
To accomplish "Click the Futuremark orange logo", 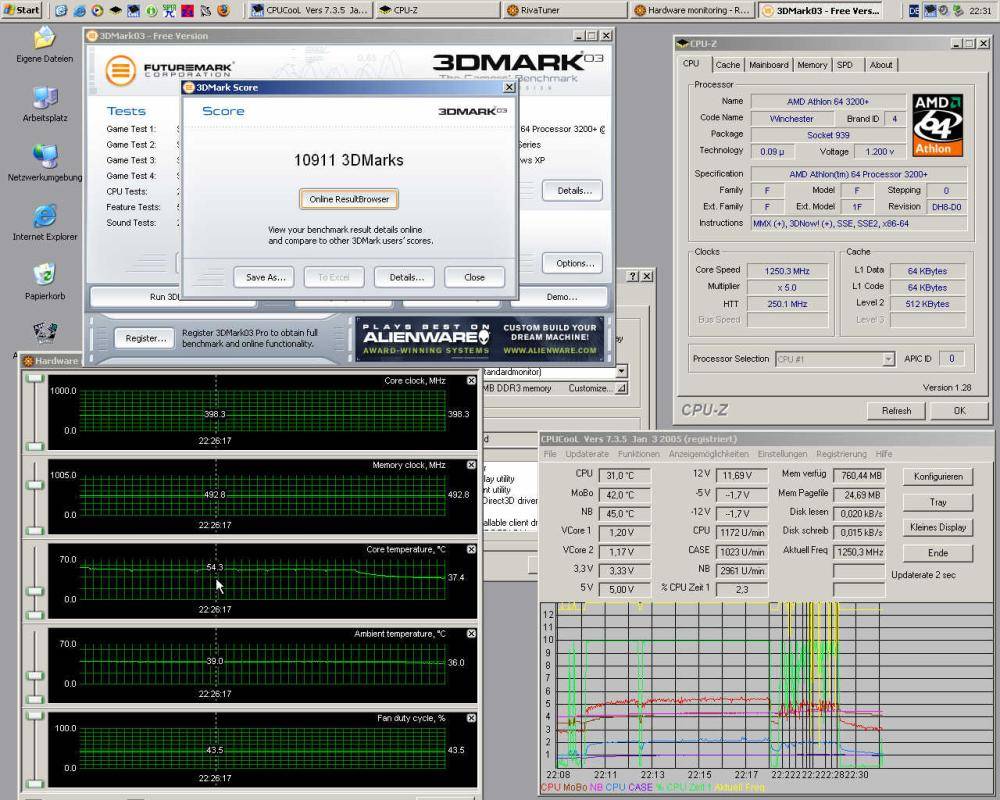I will pos(121,70).
